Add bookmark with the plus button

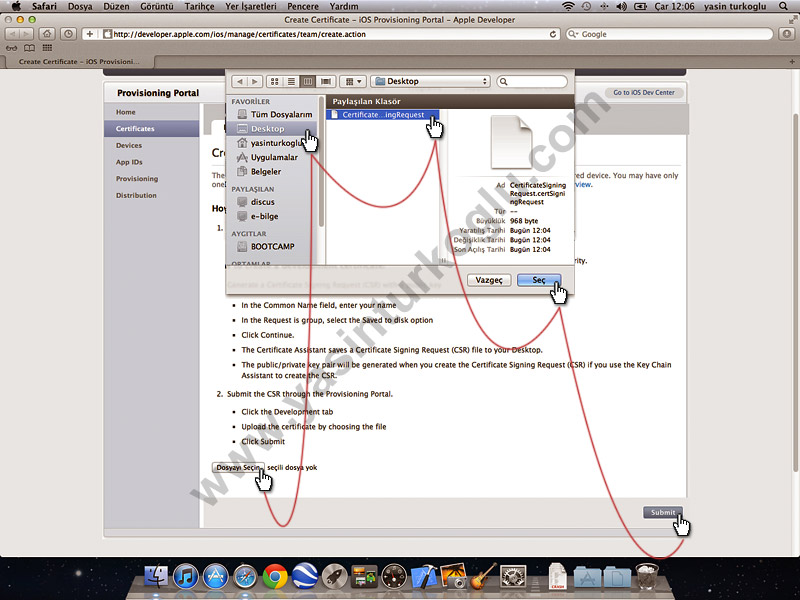[x=90, y=34]
